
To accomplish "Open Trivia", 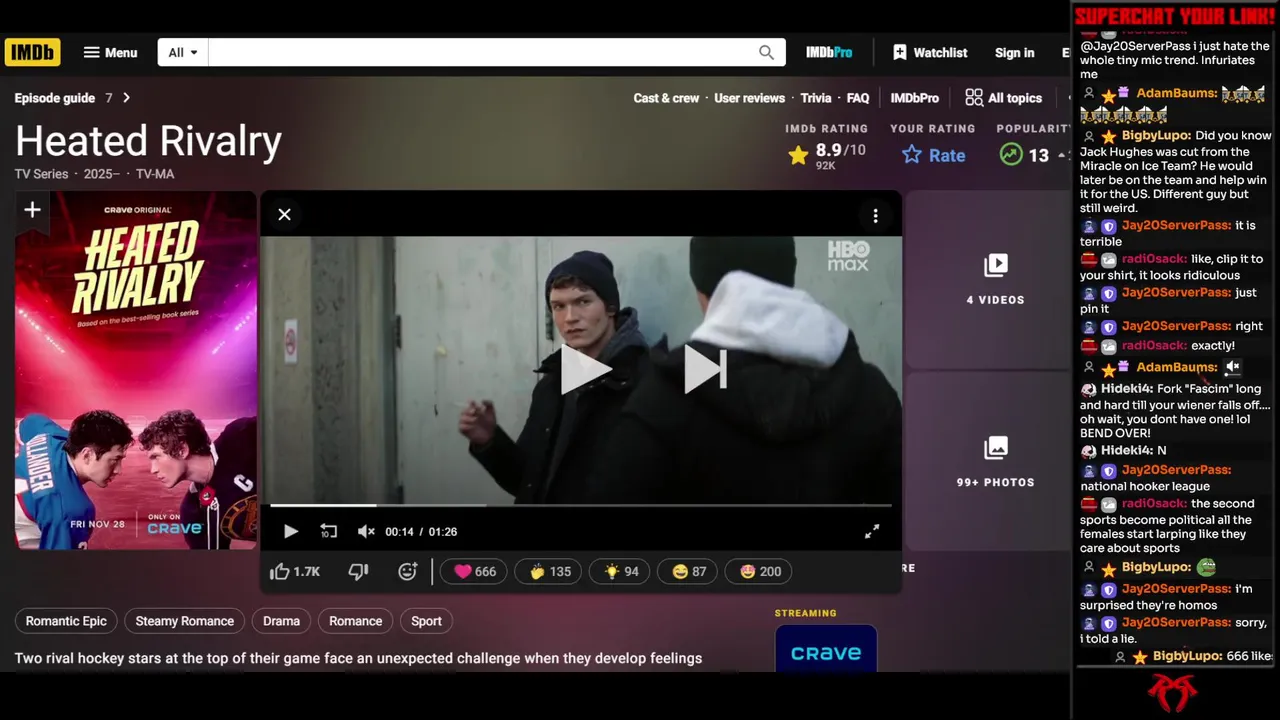I will (x=816, y=98).
